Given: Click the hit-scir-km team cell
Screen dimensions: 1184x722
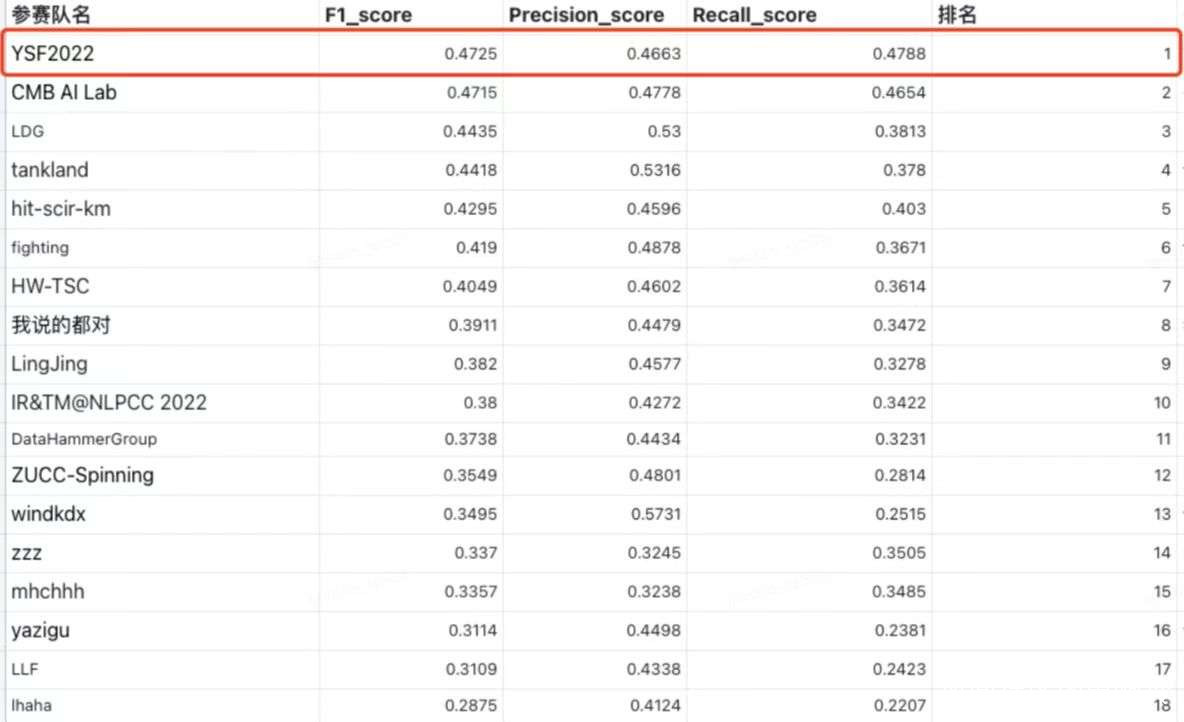Looking at the screenshot, I should (60, 209).
